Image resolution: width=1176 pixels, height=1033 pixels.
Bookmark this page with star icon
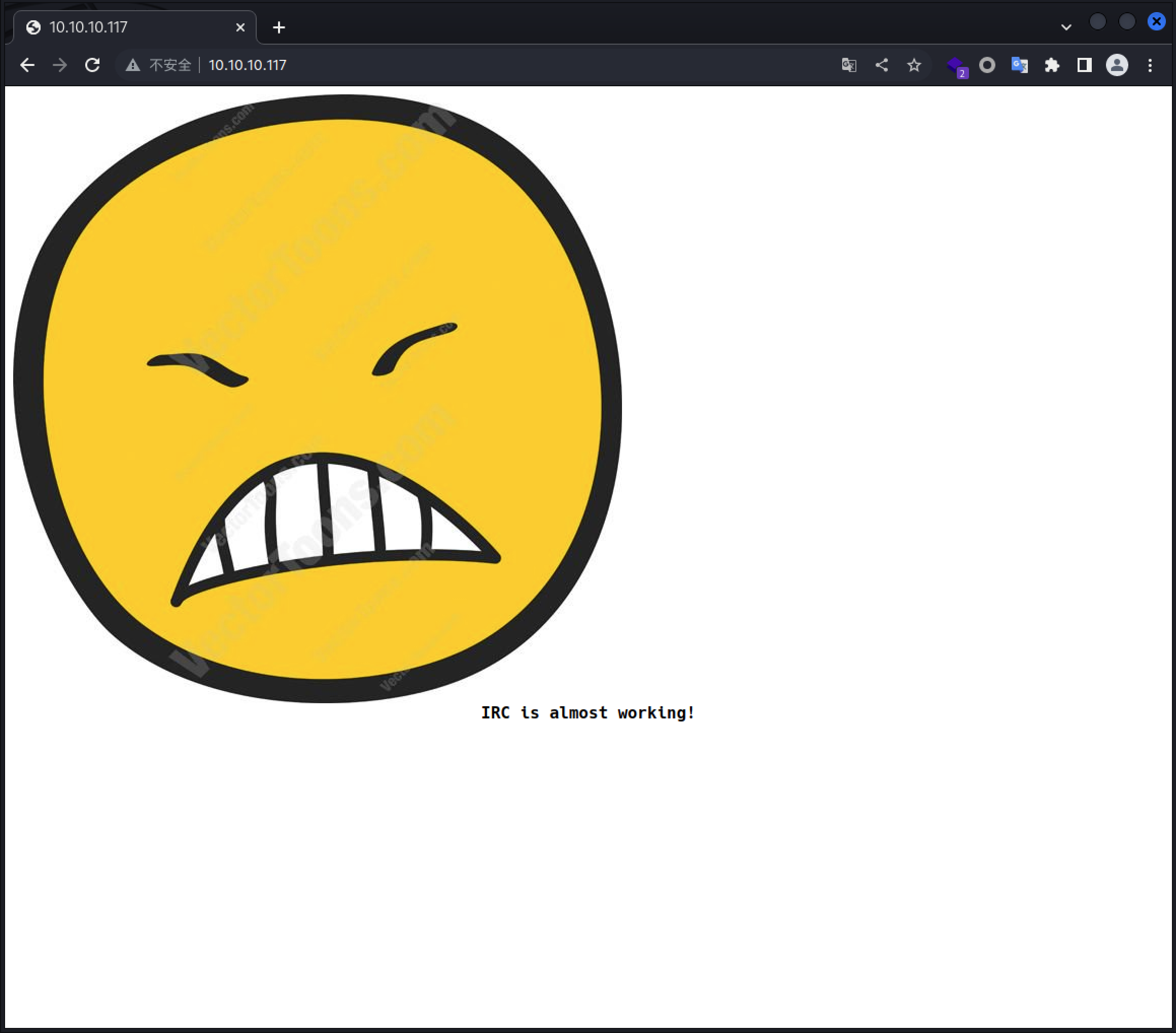914,65
